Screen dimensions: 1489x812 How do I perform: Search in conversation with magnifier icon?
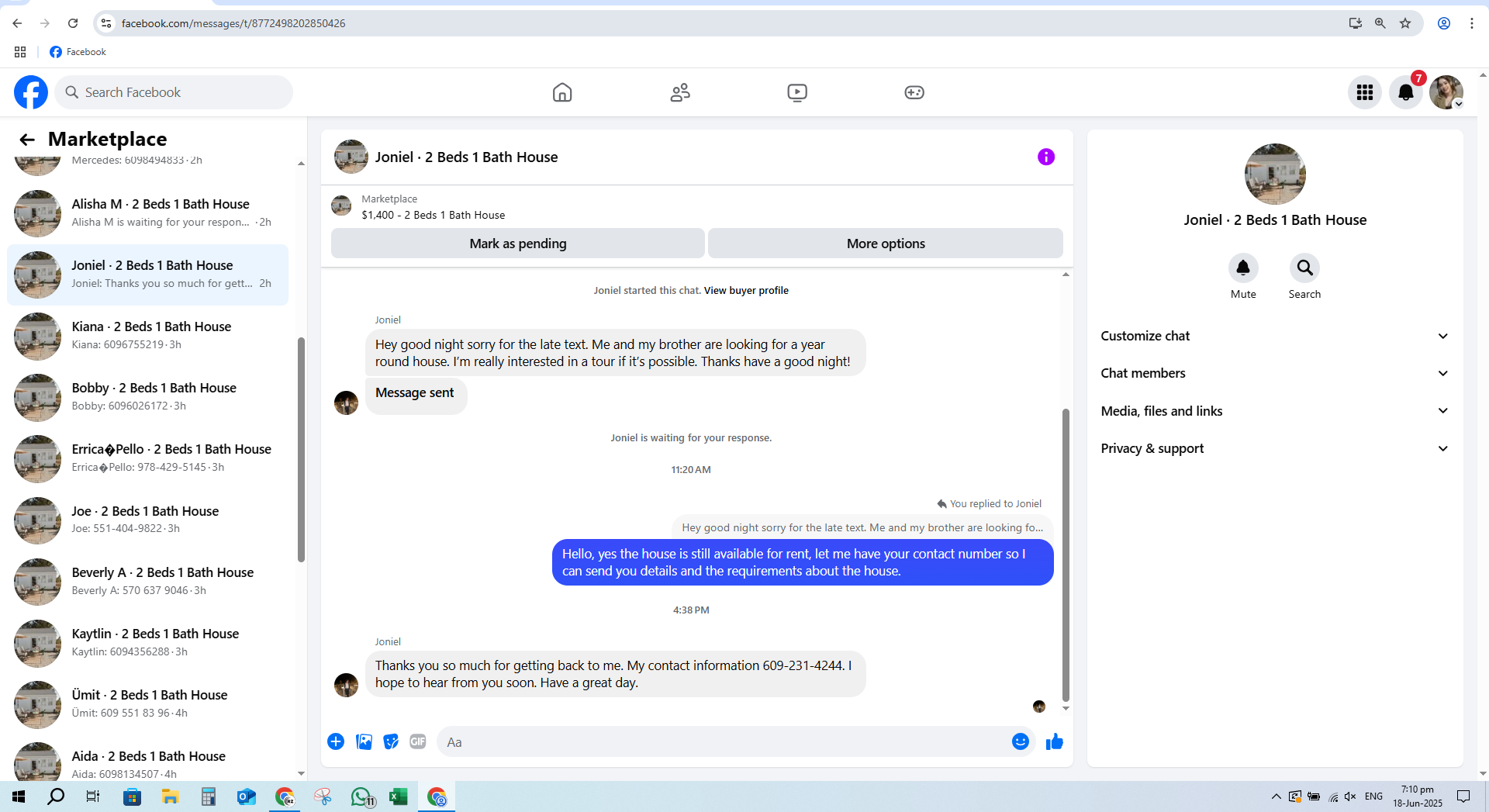[x=1304, y=268]
